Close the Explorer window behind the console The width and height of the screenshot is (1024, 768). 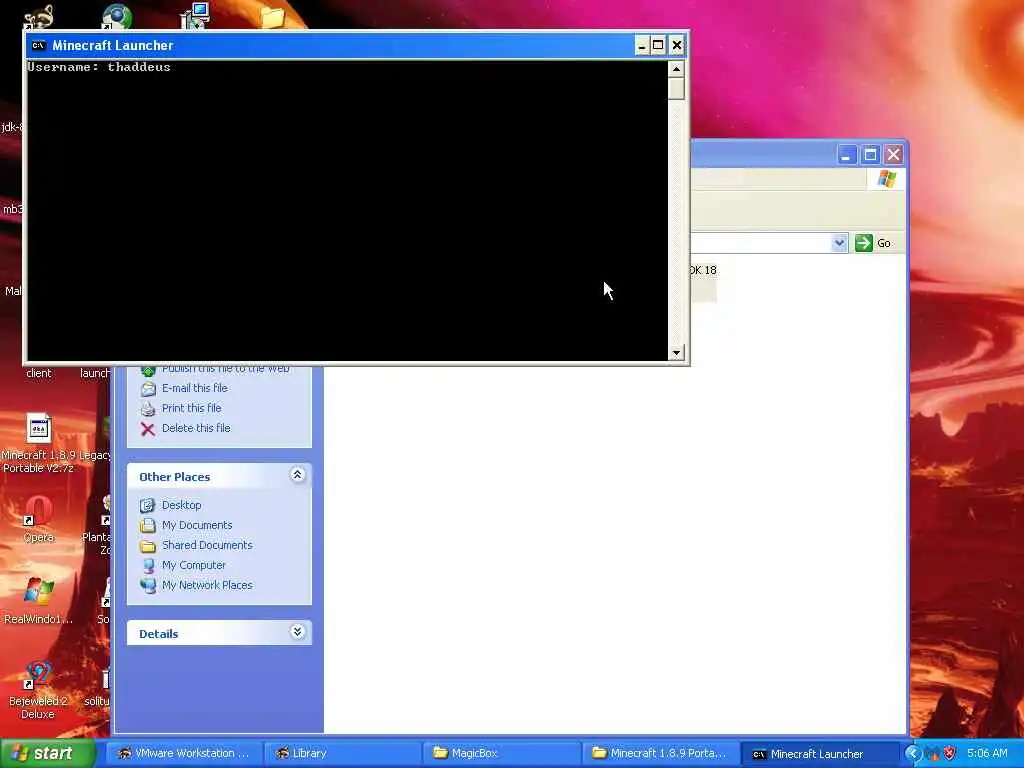(893, 155)
